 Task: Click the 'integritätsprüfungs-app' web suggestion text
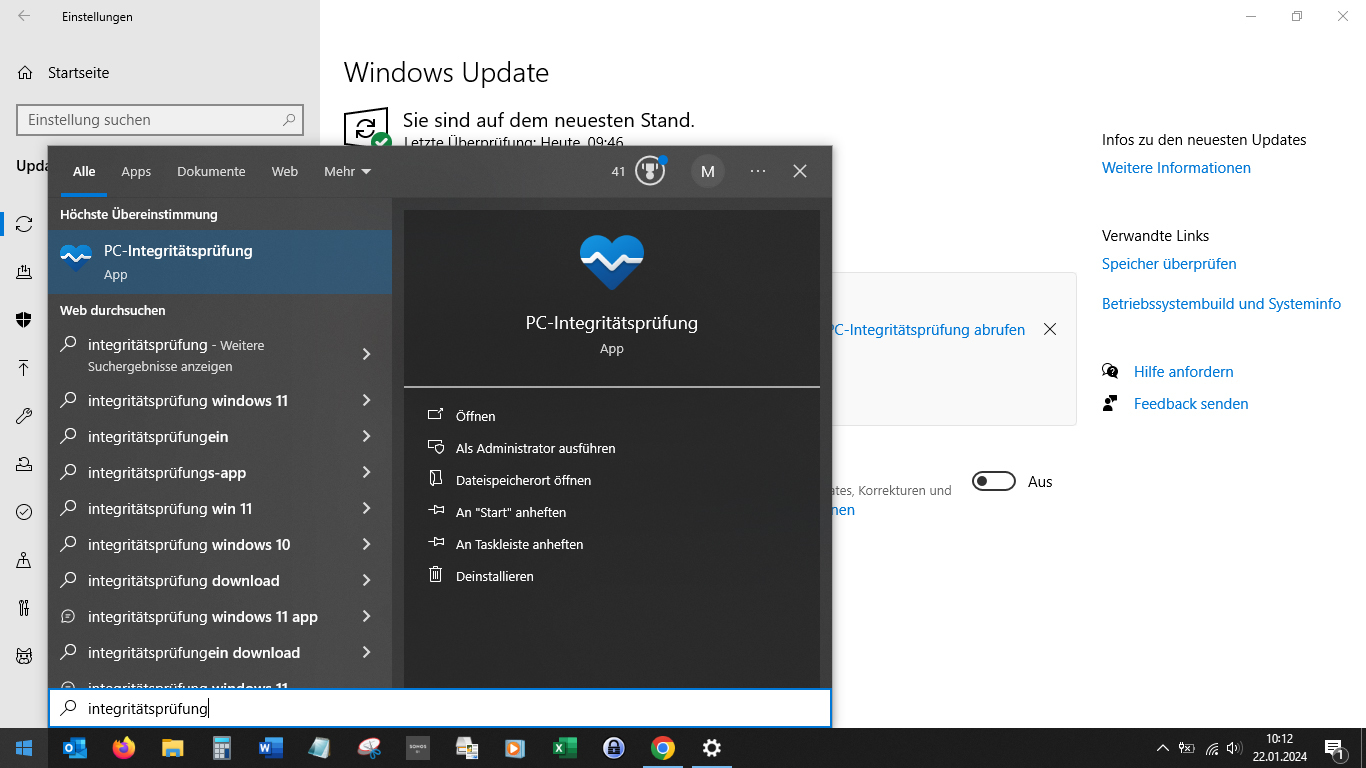[167, 472]
